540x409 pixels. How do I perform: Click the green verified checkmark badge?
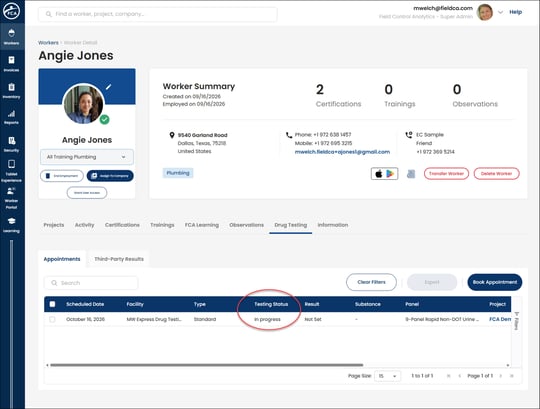105,119
